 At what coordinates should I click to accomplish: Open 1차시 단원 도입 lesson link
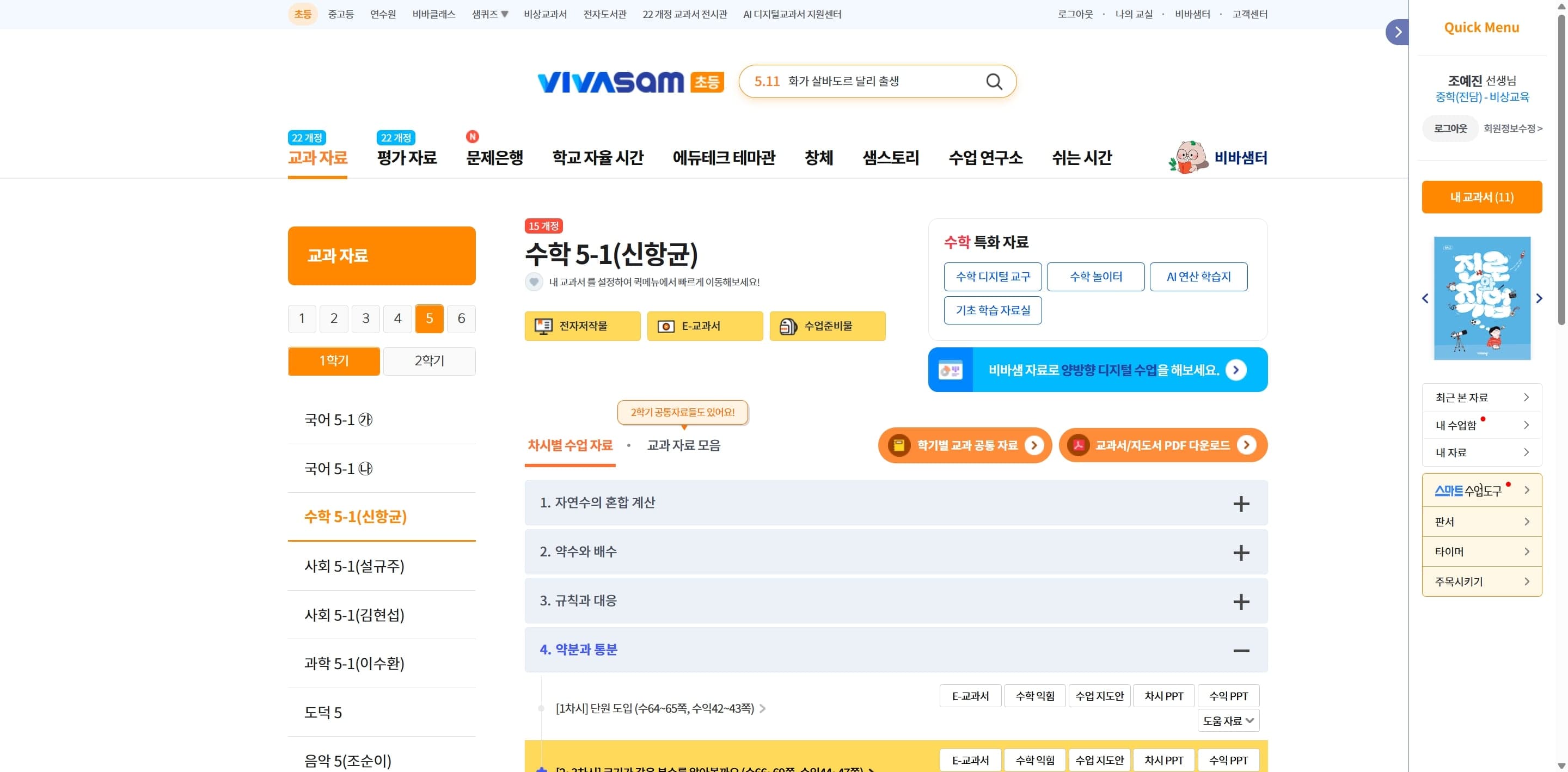660,708
